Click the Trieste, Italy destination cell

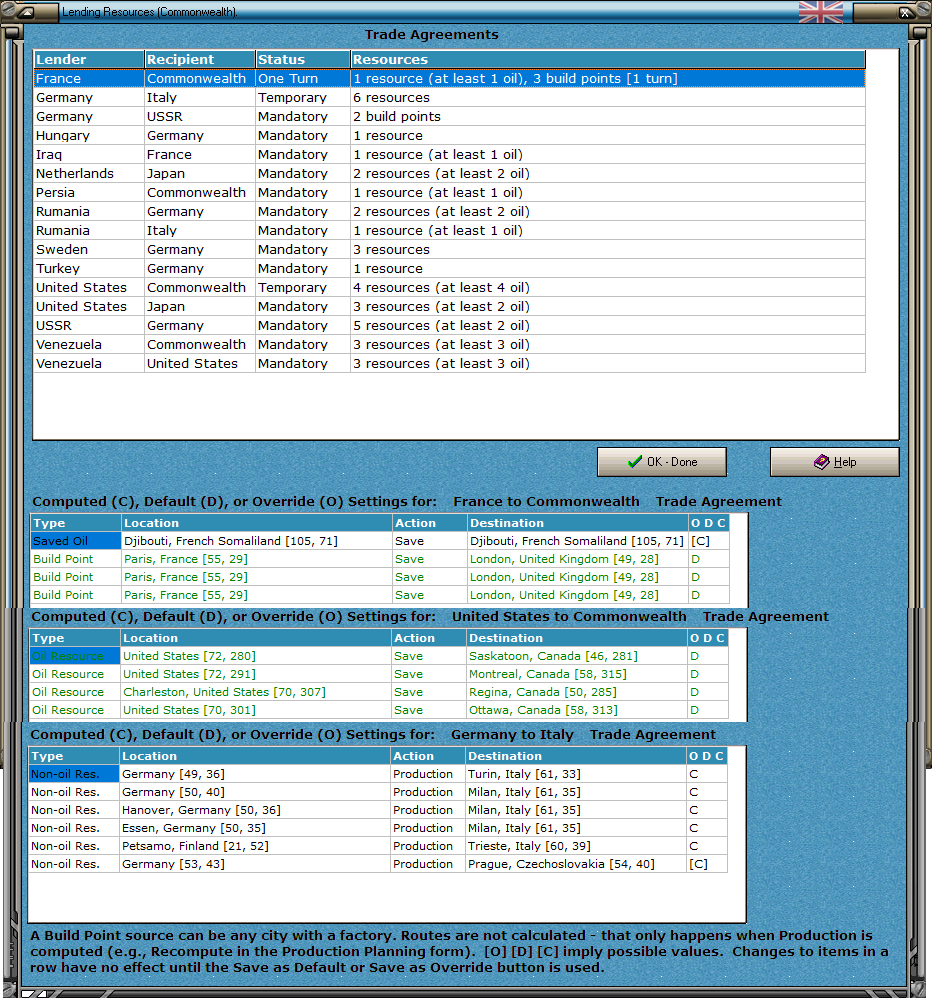pos(575,846)
